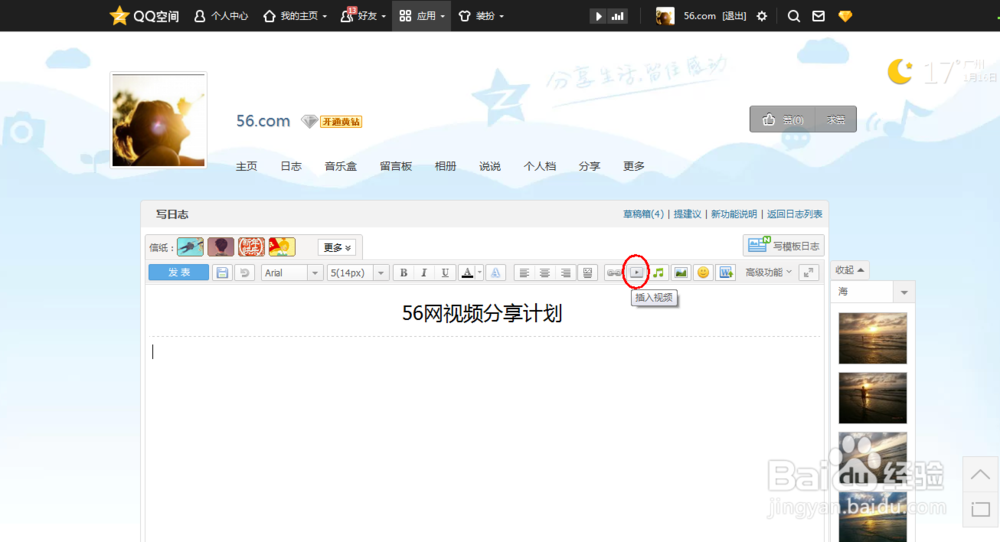Select the red seal stationery
Screen dimensions: 1000x542
pos(251,247)
